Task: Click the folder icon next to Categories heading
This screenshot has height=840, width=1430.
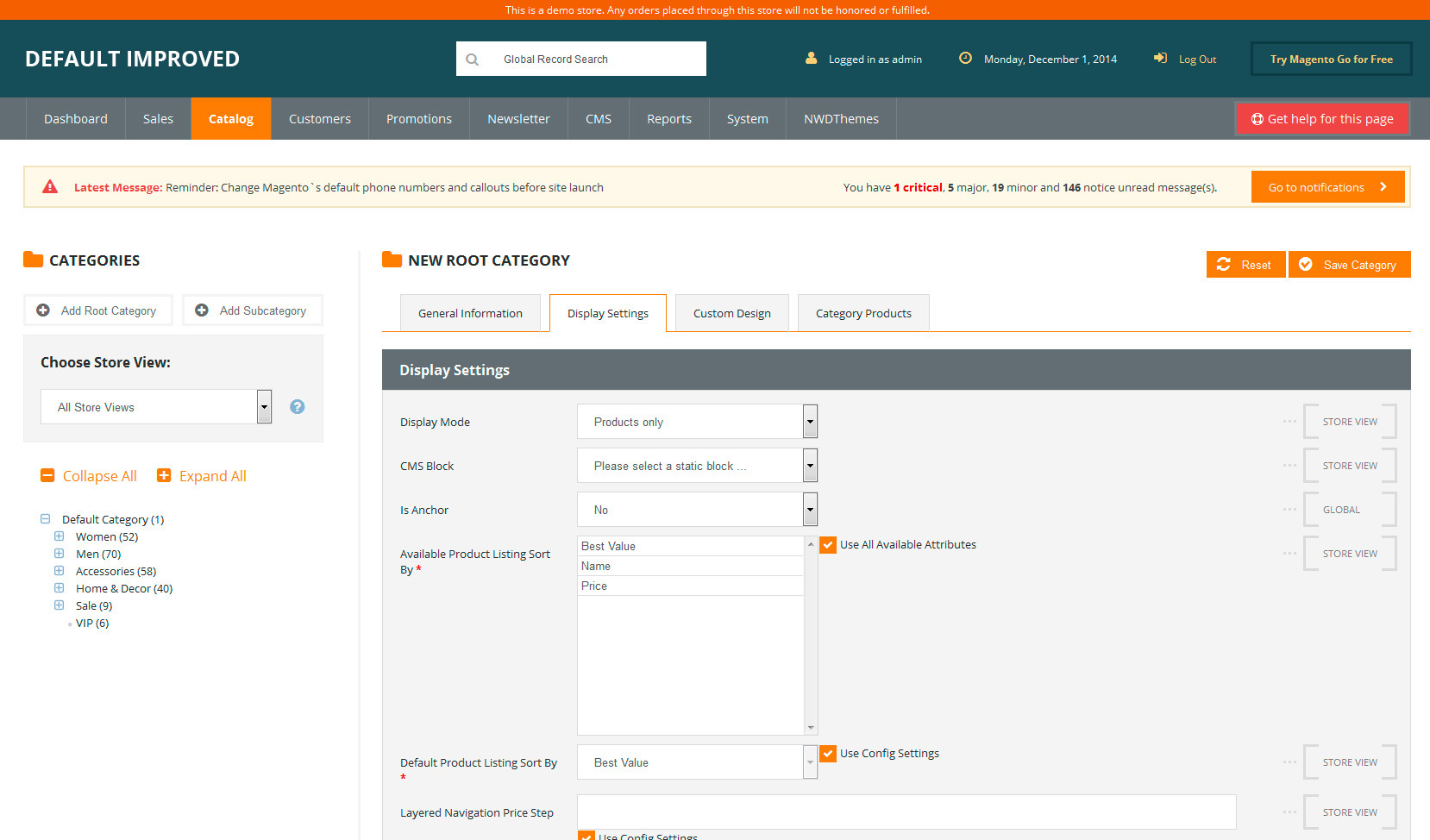Action: click(x=34, y=260)
